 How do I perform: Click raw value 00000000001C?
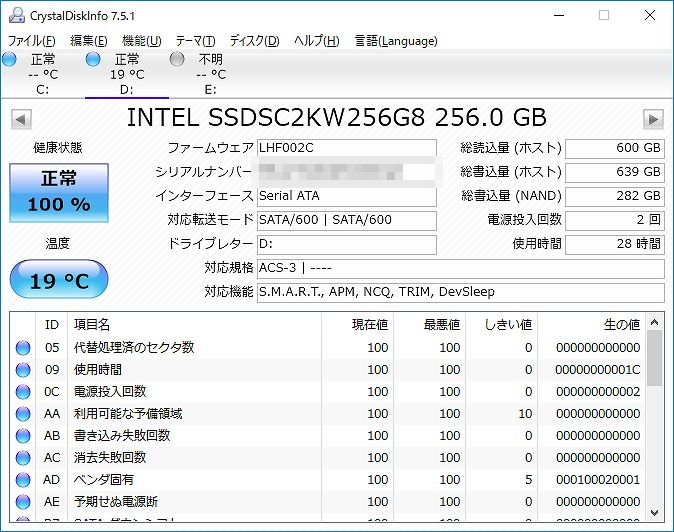point(597,370)
